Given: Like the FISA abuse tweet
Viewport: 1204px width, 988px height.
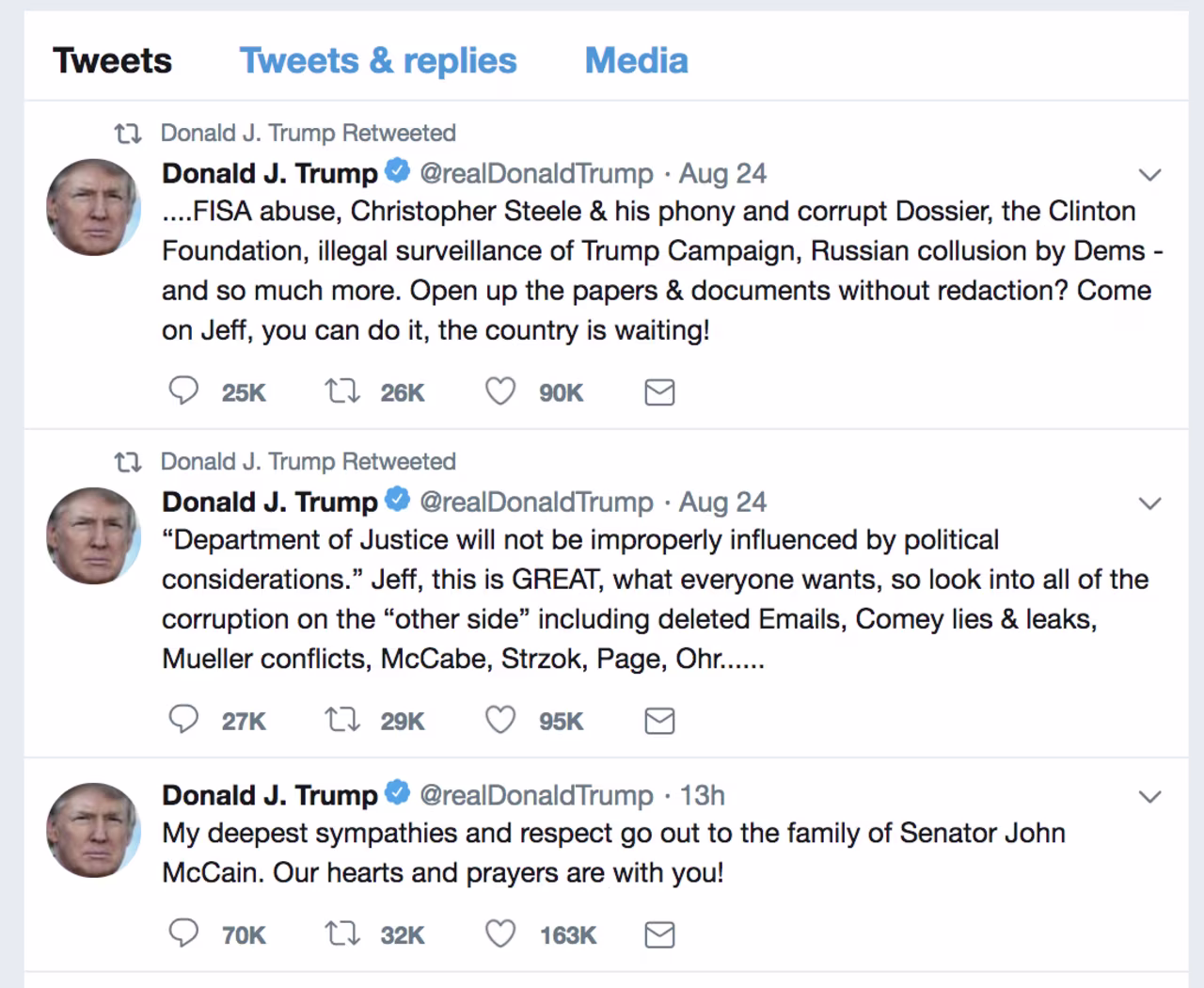Looking at the screenshot, I should 500,390.
